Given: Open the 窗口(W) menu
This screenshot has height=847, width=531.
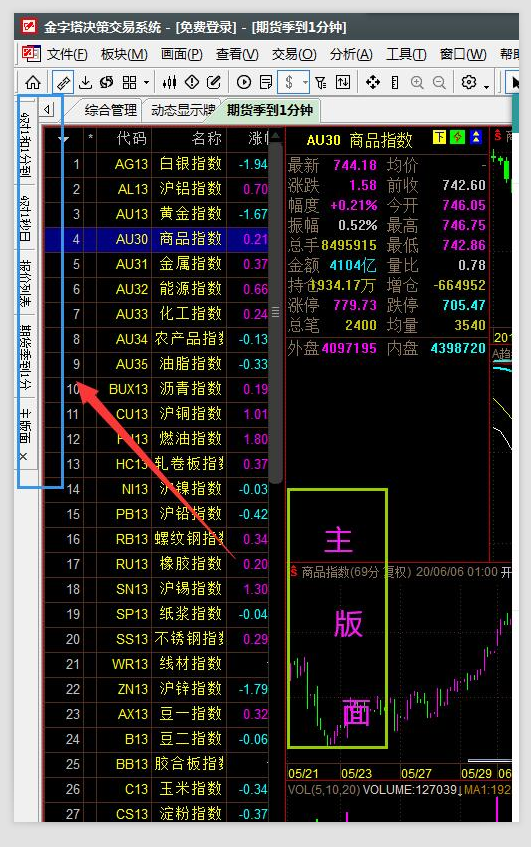Looking at the screenshot, I should tap(463, 54).
